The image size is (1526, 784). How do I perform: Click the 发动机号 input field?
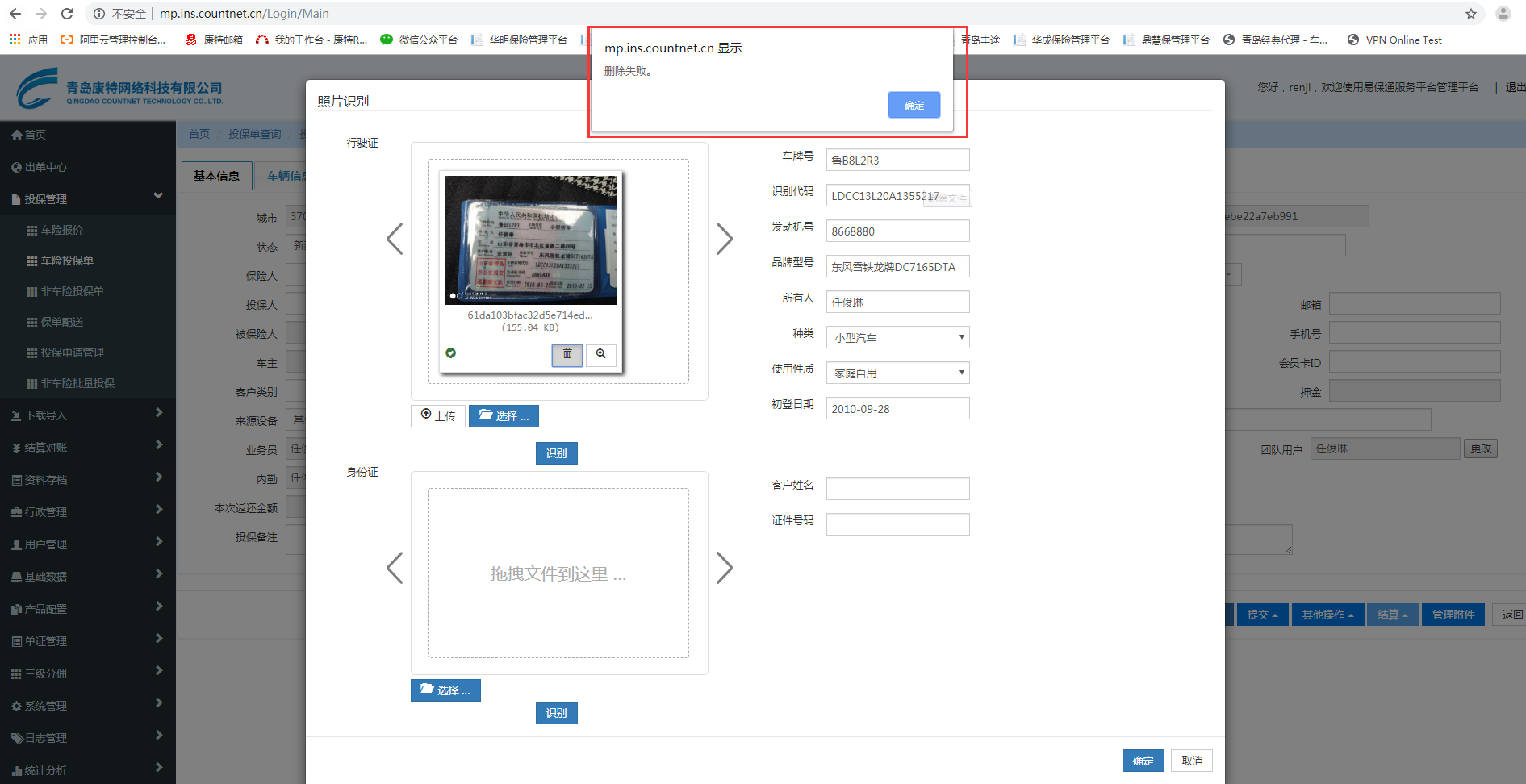click(x=897, y=231)
